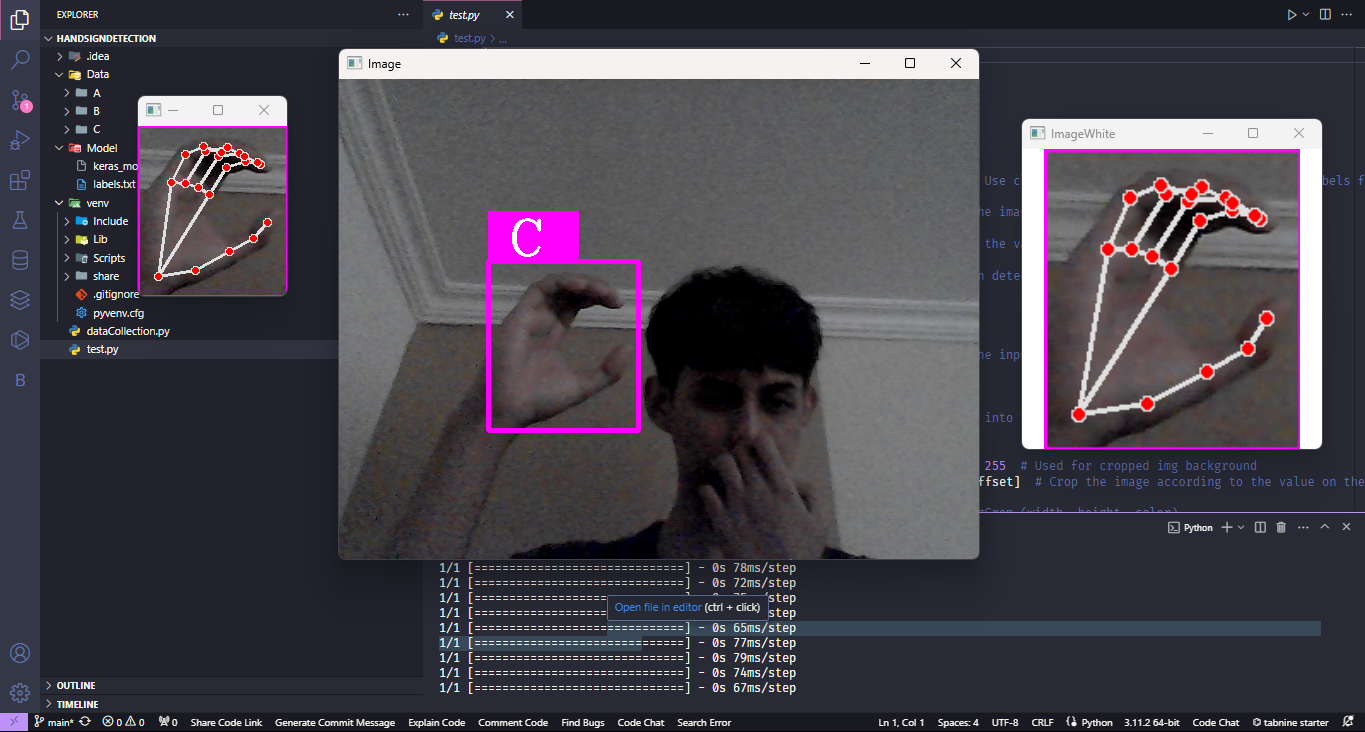Split the editor to the right
The width and height of the screenshot is (1365, 732).
click(x=1325, y=15)
